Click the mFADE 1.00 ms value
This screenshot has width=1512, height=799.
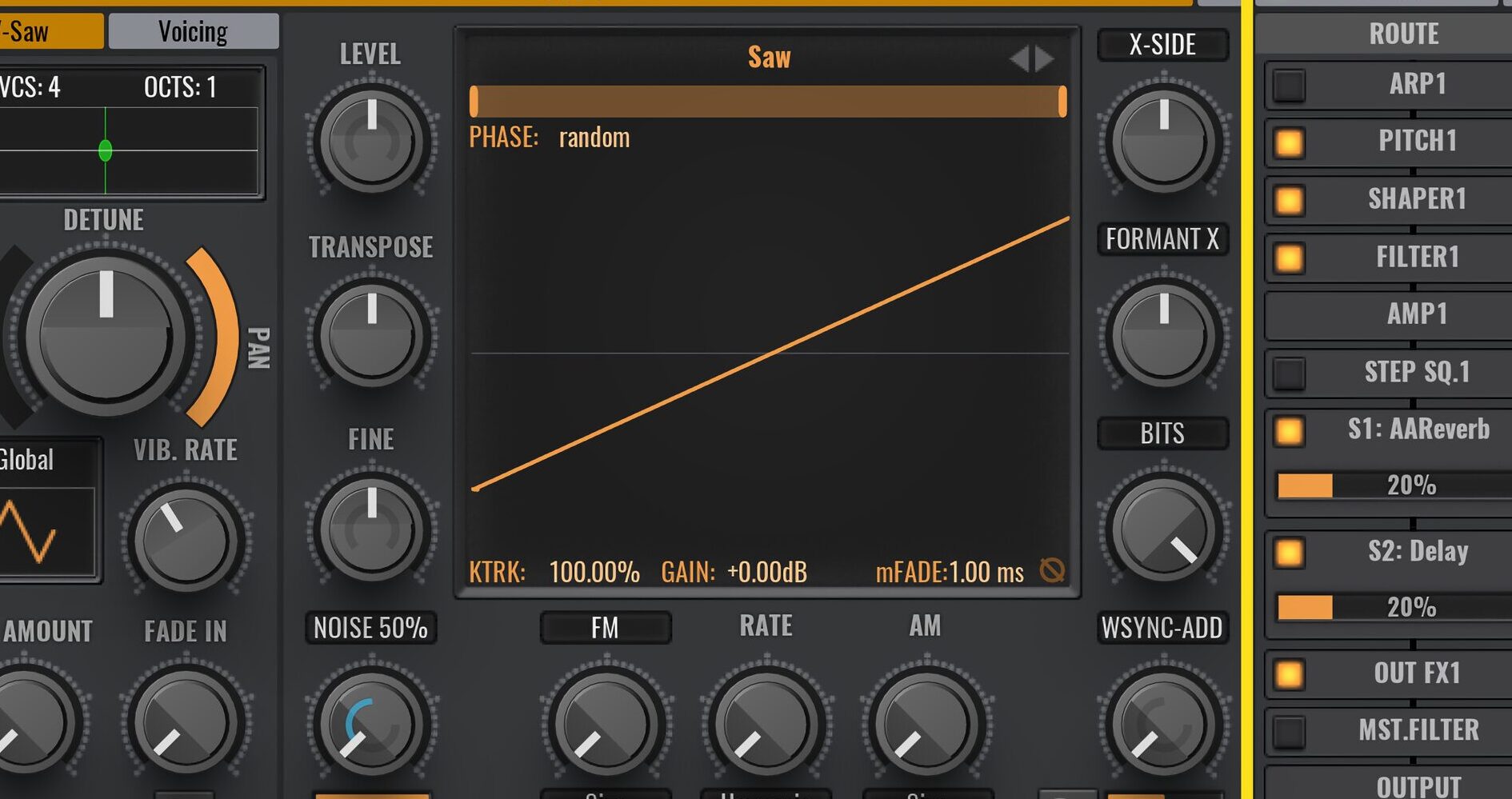[x=986, y=572]
